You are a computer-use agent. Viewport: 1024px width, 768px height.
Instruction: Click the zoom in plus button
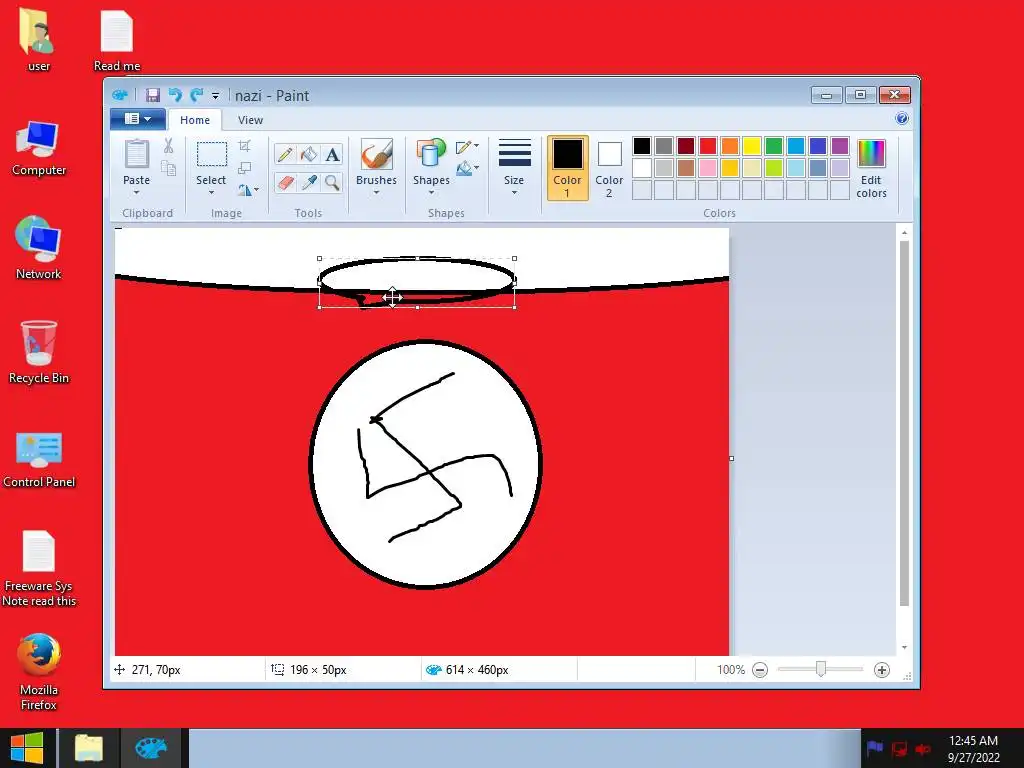click(x=882, y=670)
